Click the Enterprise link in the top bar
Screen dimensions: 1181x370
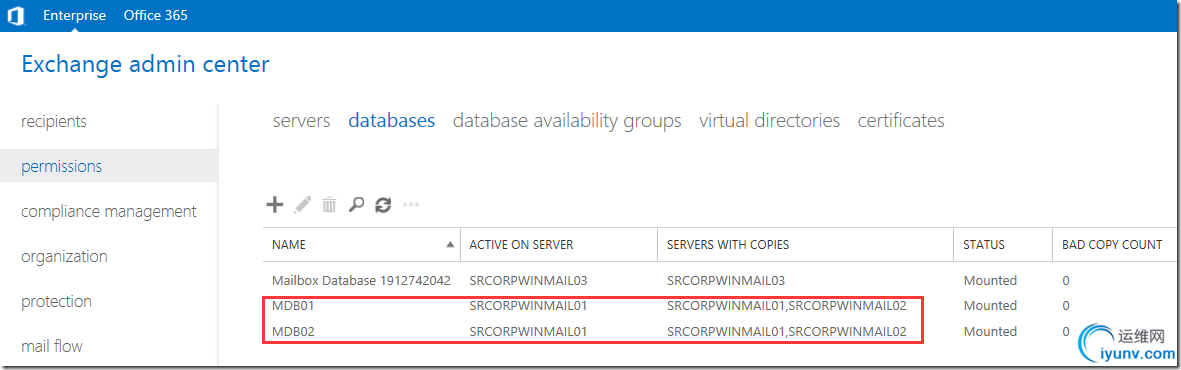(75, 15)
